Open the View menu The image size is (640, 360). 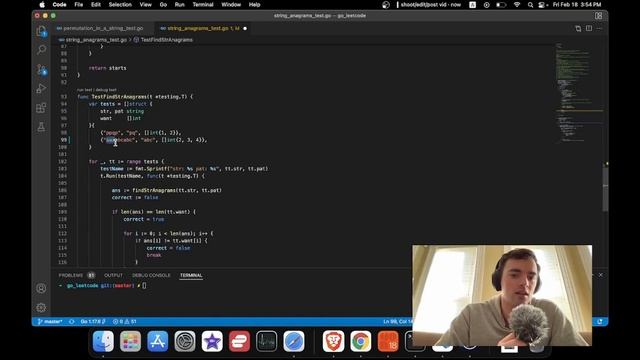[146, 4]
